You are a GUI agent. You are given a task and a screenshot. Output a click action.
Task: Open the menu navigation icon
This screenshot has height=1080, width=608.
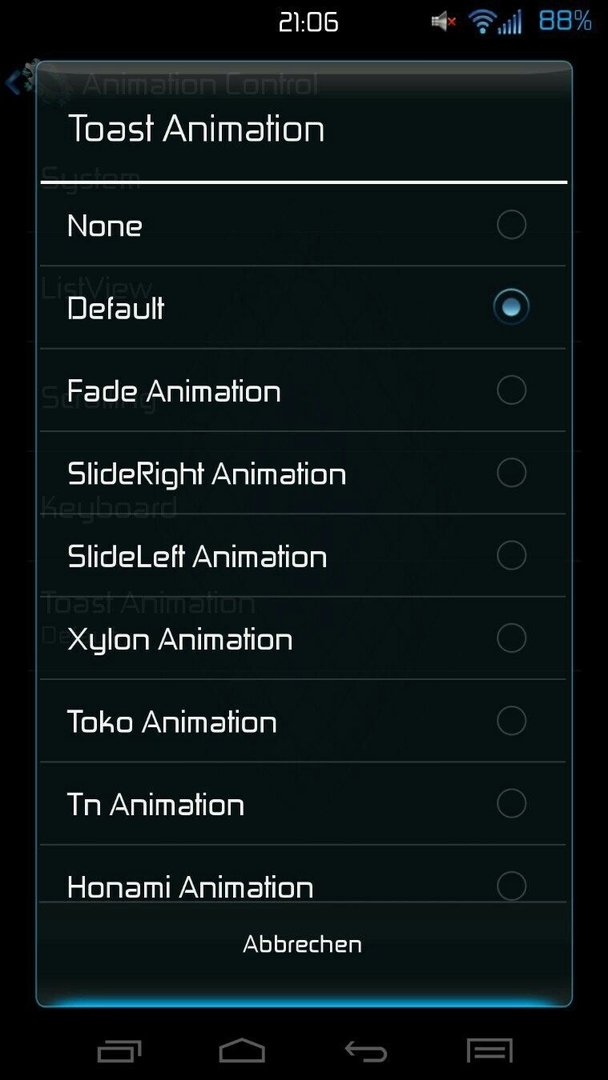click(x=490, y=1050)
